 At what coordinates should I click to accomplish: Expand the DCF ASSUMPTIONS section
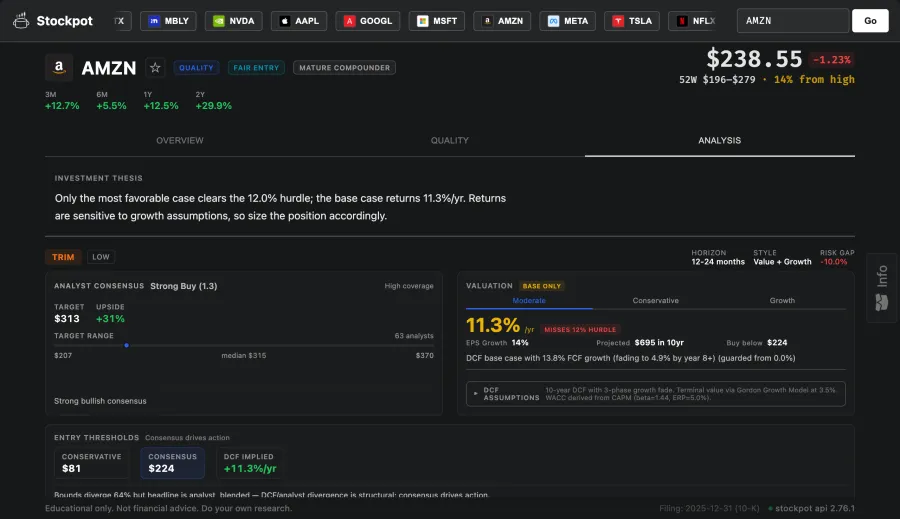click(655, 394)
